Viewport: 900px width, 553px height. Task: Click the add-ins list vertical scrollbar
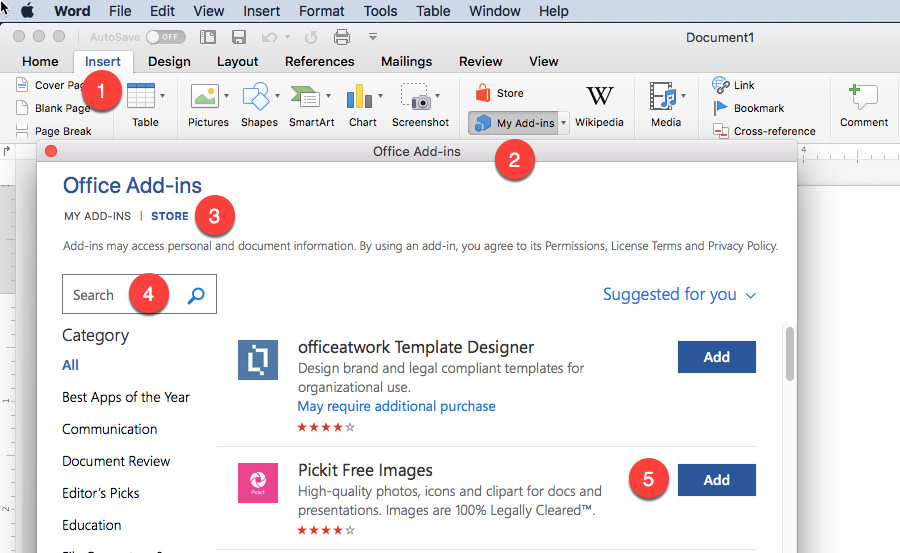(790, 354)
